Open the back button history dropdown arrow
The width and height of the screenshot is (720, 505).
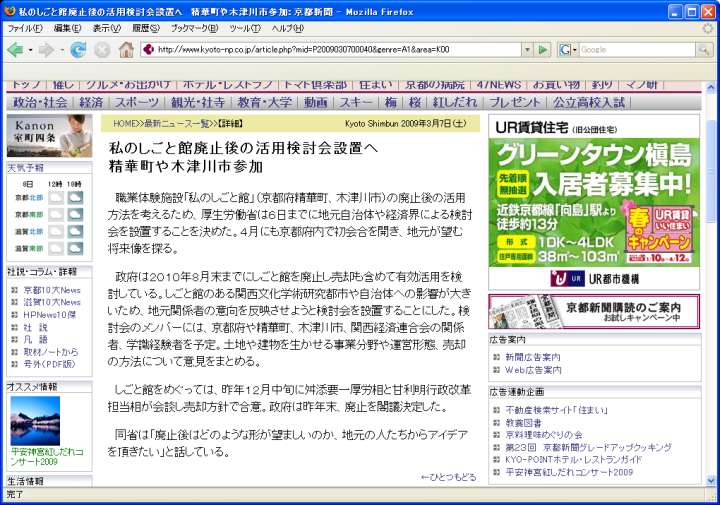[x=33, y=49]
